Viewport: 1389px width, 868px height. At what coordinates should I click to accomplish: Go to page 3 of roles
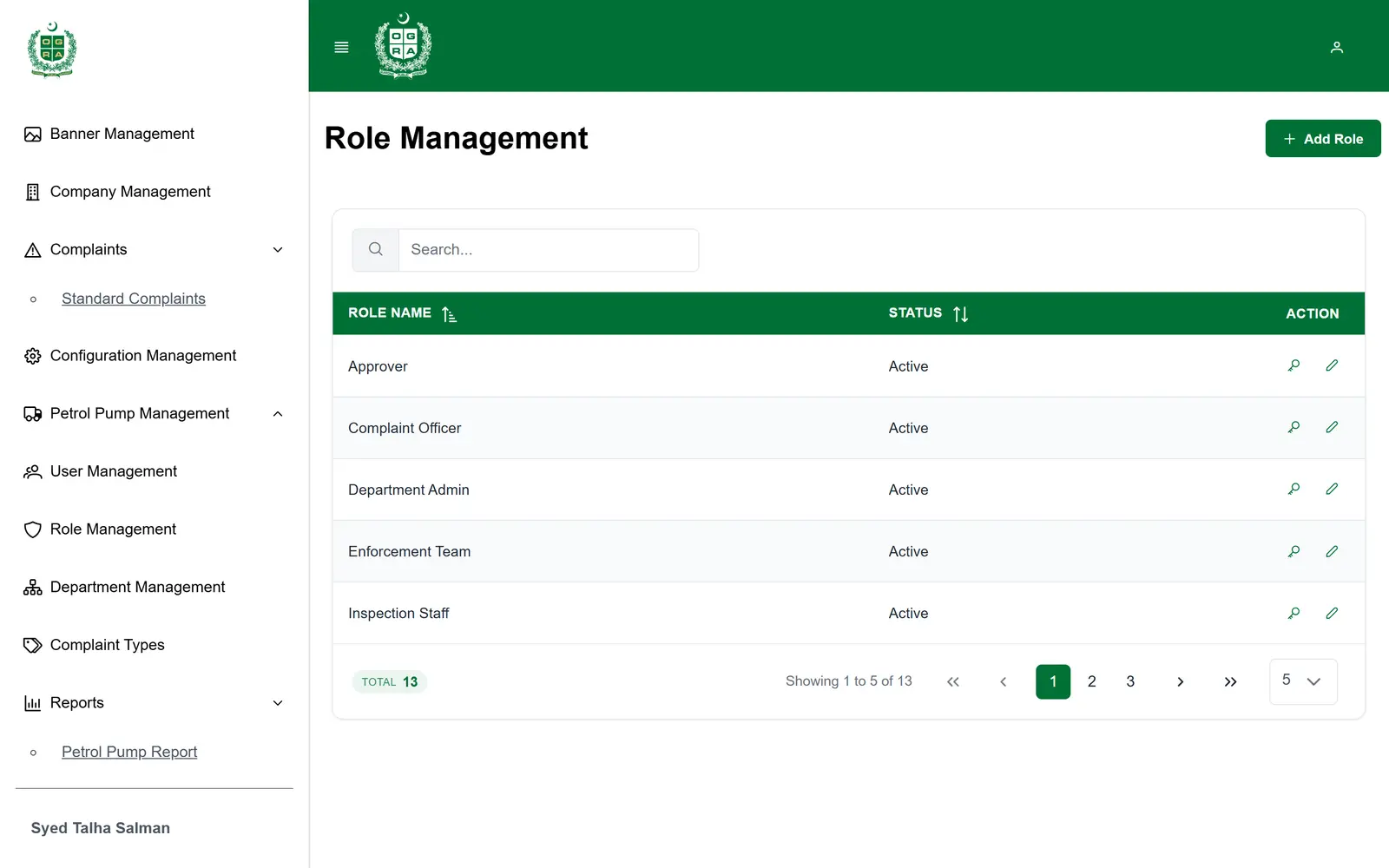(1130, 681)
